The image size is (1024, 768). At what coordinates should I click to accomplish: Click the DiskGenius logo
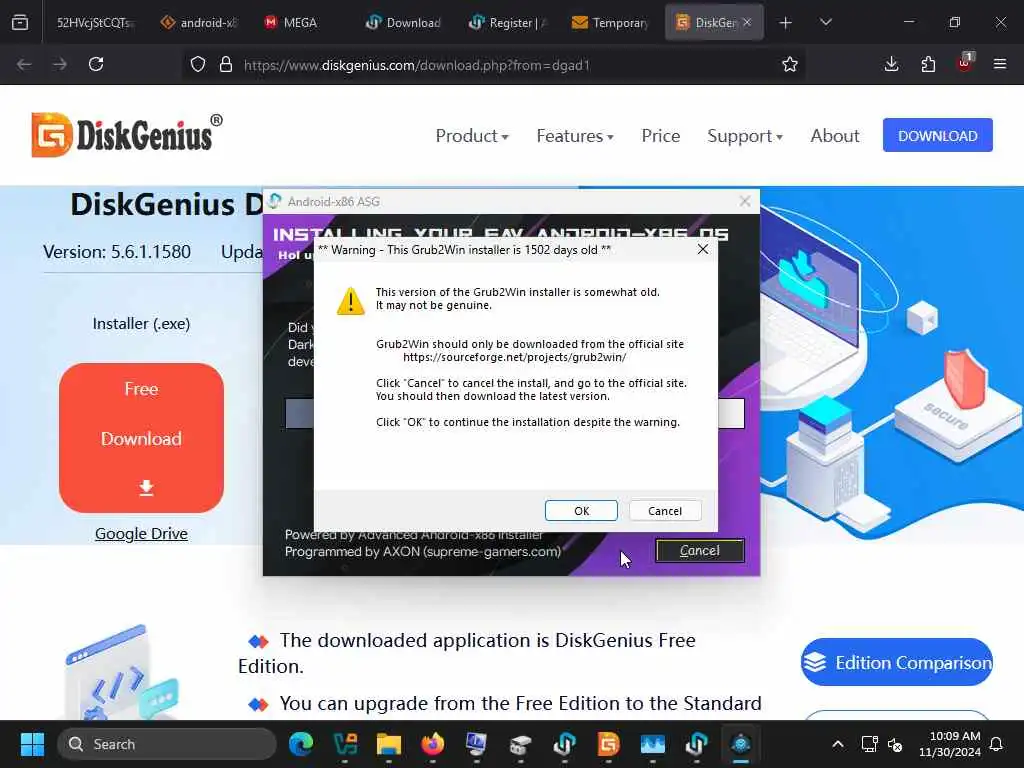(127, 135)
